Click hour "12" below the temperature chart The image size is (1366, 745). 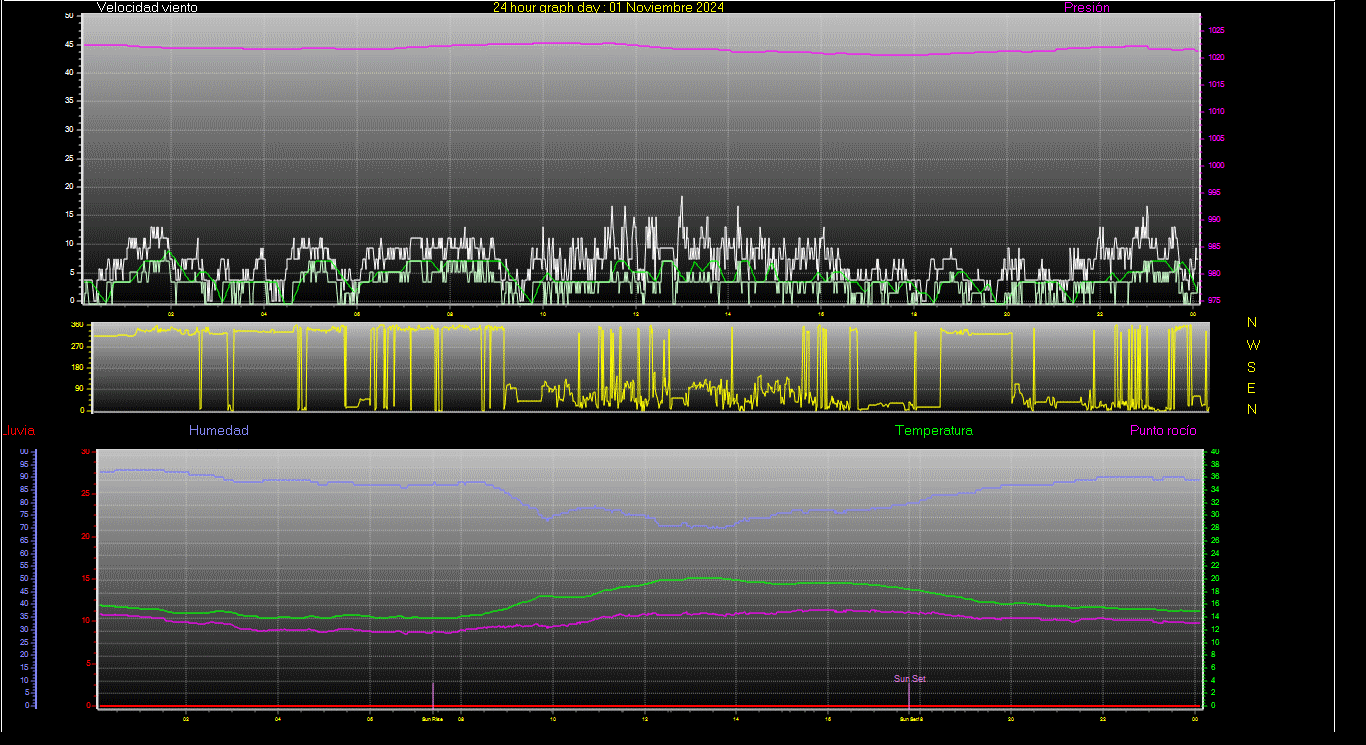(x=645, y=718)
